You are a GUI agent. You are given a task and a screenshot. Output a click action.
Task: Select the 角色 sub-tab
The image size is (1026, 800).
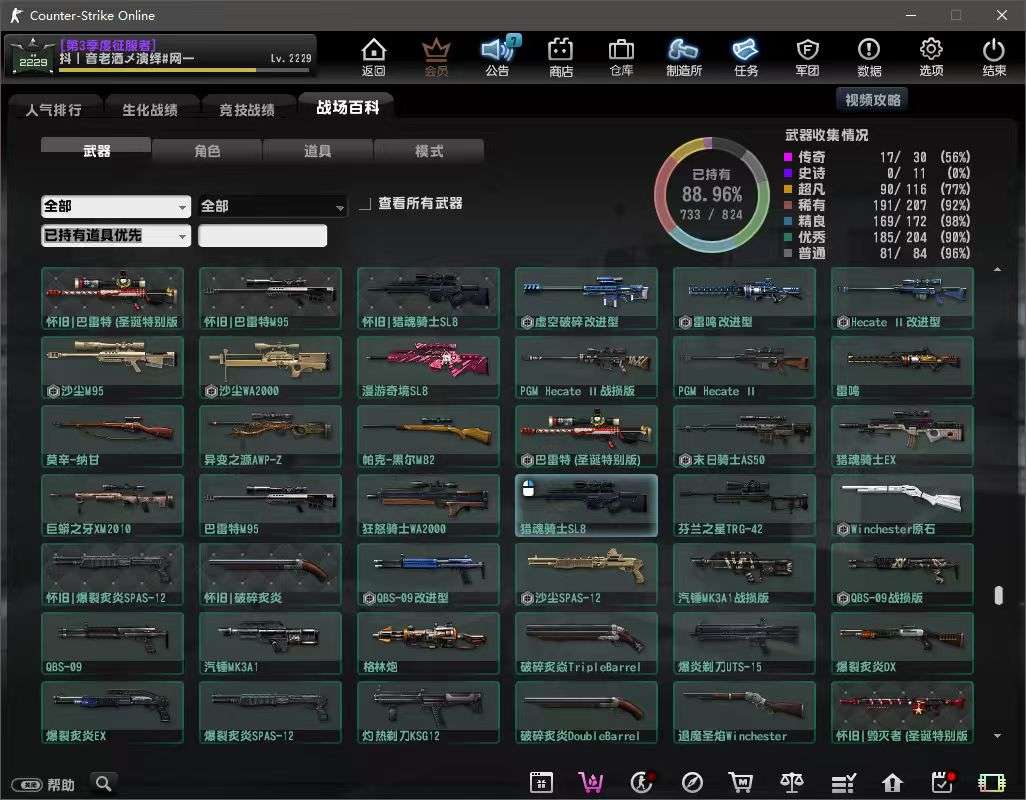207,151
